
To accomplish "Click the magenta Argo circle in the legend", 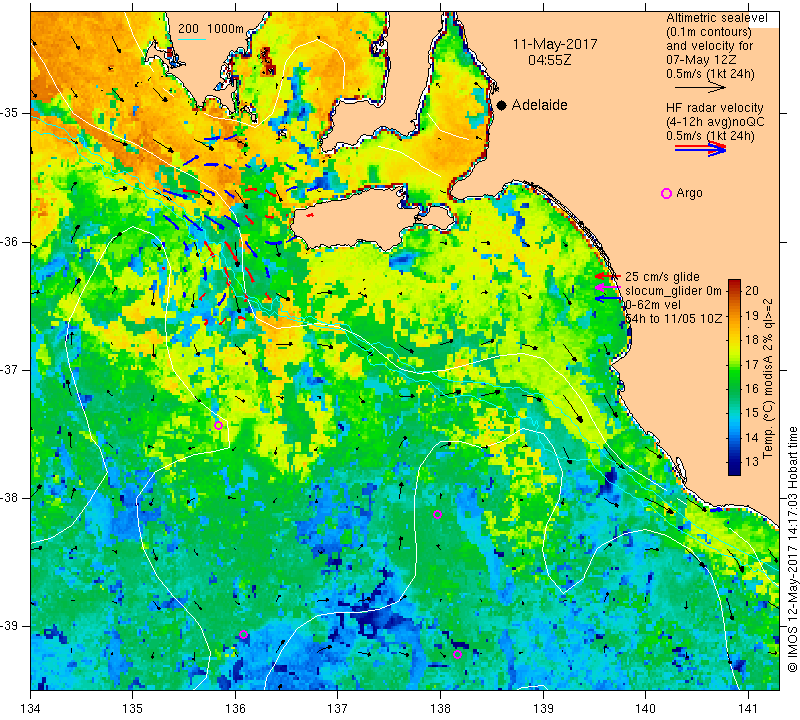I will point(666,193).
